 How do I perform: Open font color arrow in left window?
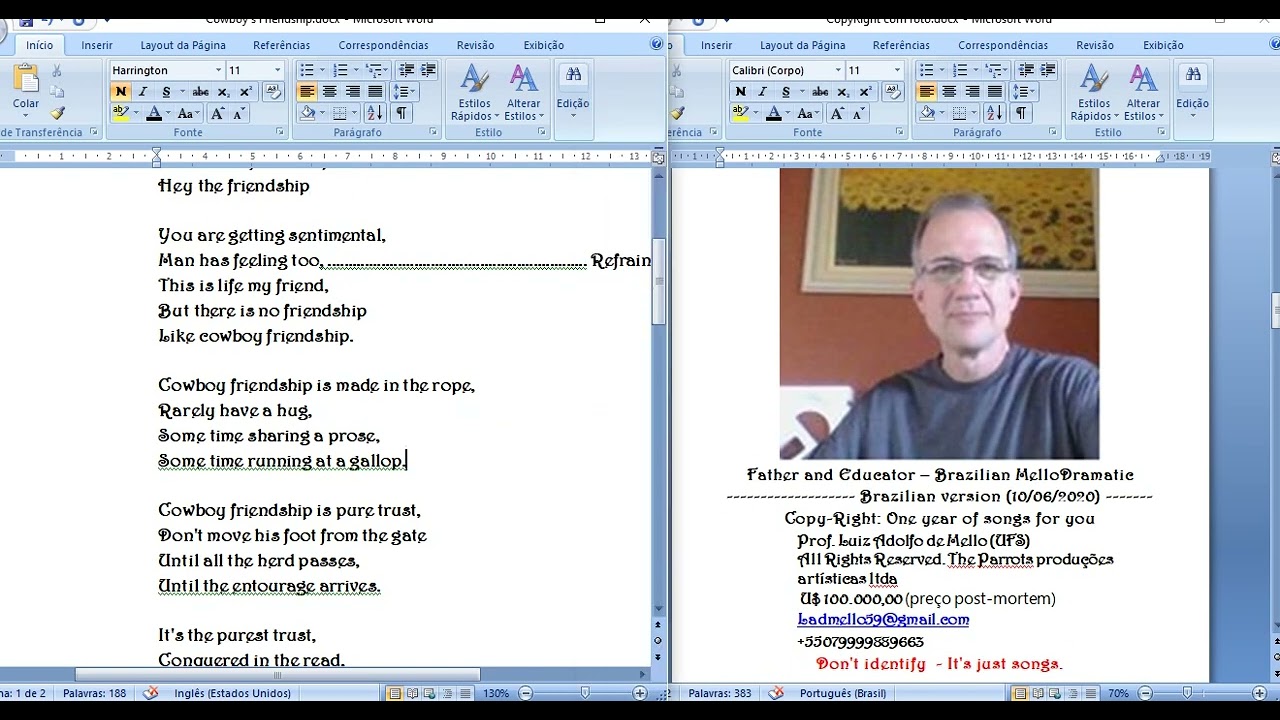[x=168, y=114]
